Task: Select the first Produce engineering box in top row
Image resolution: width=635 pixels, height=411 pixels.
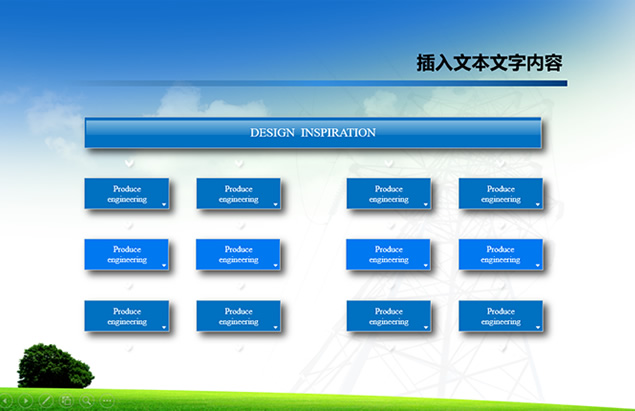Action: (x=127, y=194)
